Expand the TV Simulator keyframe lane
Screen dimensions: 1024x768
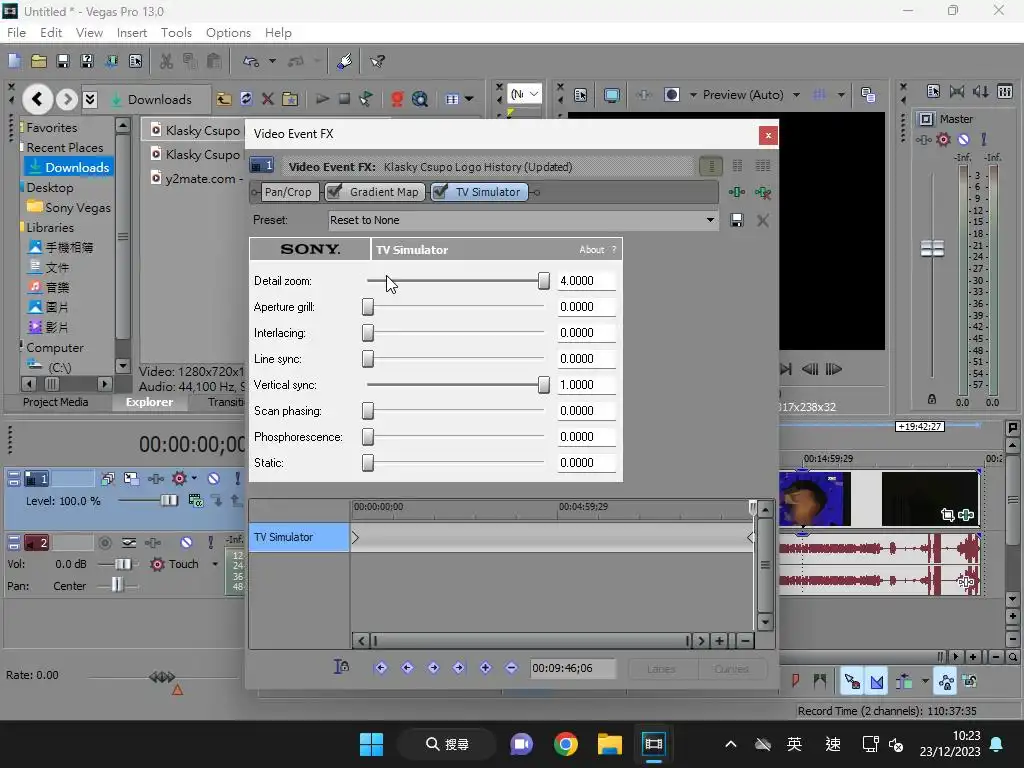pos(355,537)
